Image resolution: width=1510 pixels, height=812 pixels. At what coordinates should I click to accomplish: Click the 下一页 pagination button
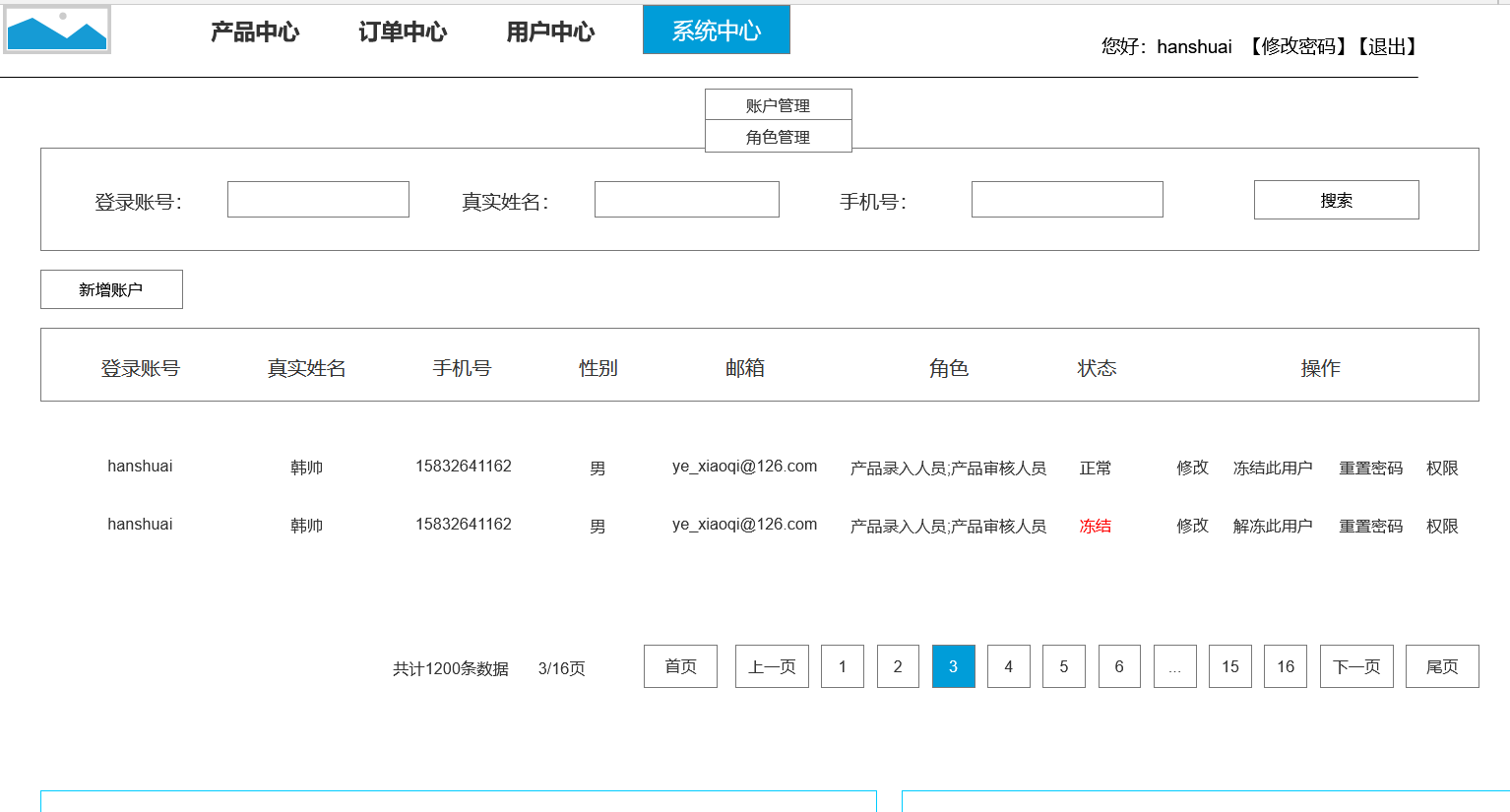point(1356,666)
